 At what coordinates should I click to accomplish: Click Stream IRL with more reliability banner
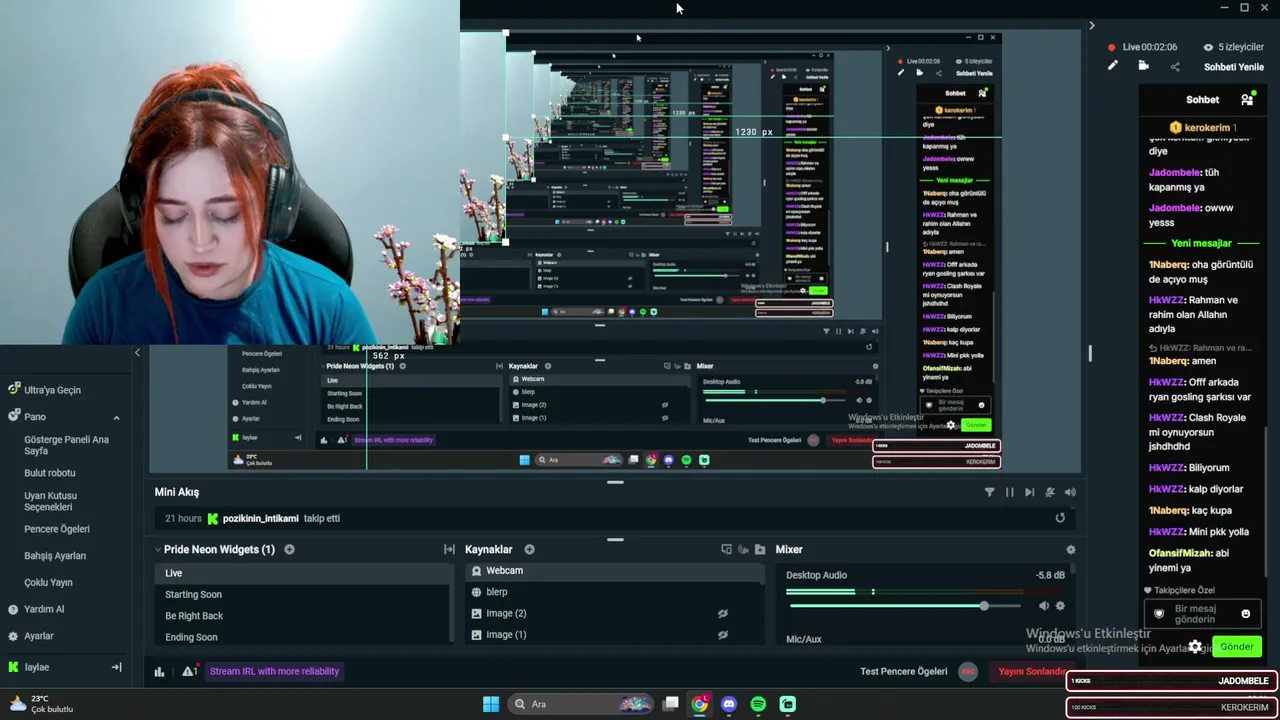click(x=274, y=672)
